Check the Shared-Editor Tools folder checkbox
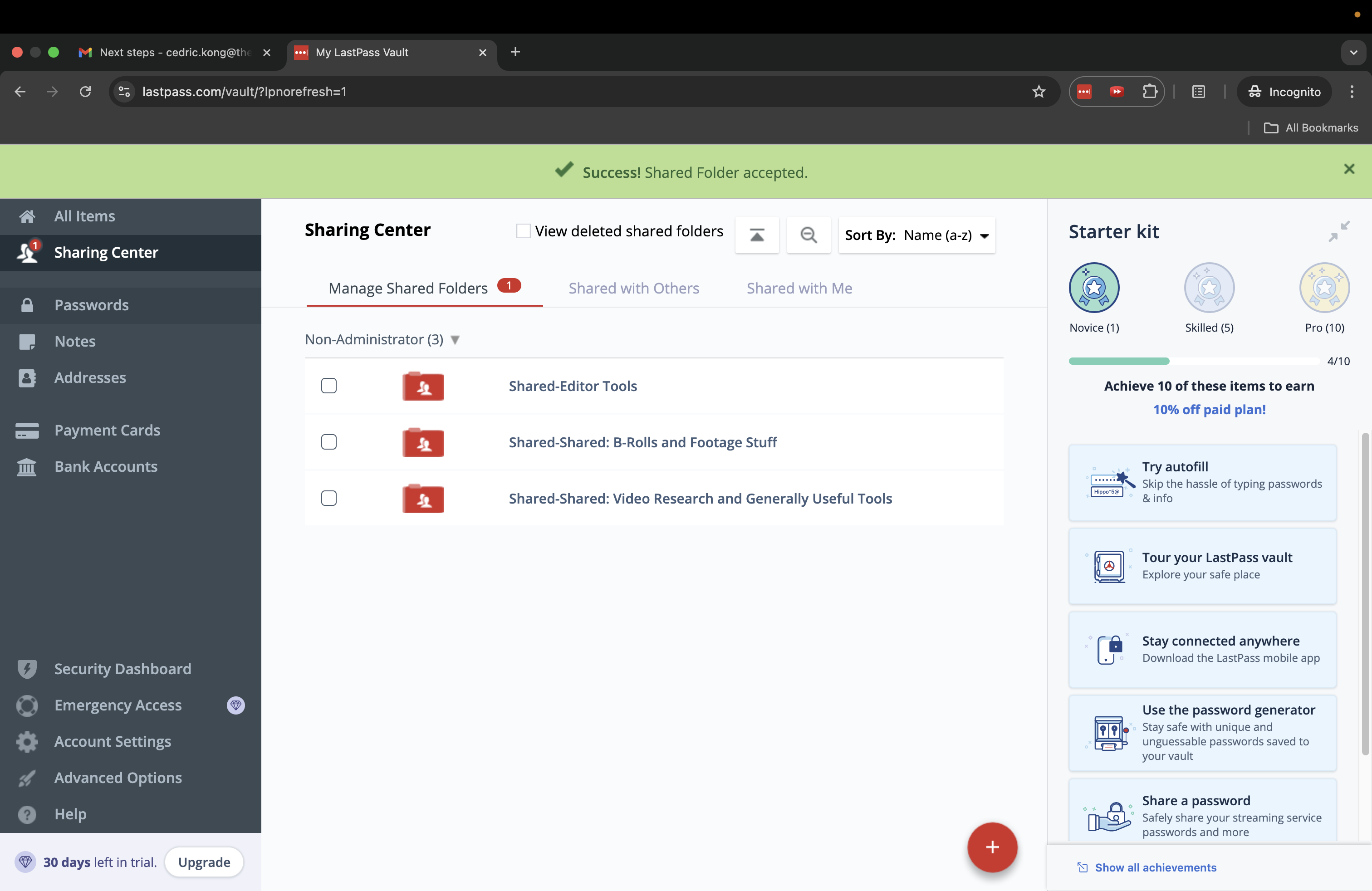Screen dimensions: 1372x891 click(328, 386)
